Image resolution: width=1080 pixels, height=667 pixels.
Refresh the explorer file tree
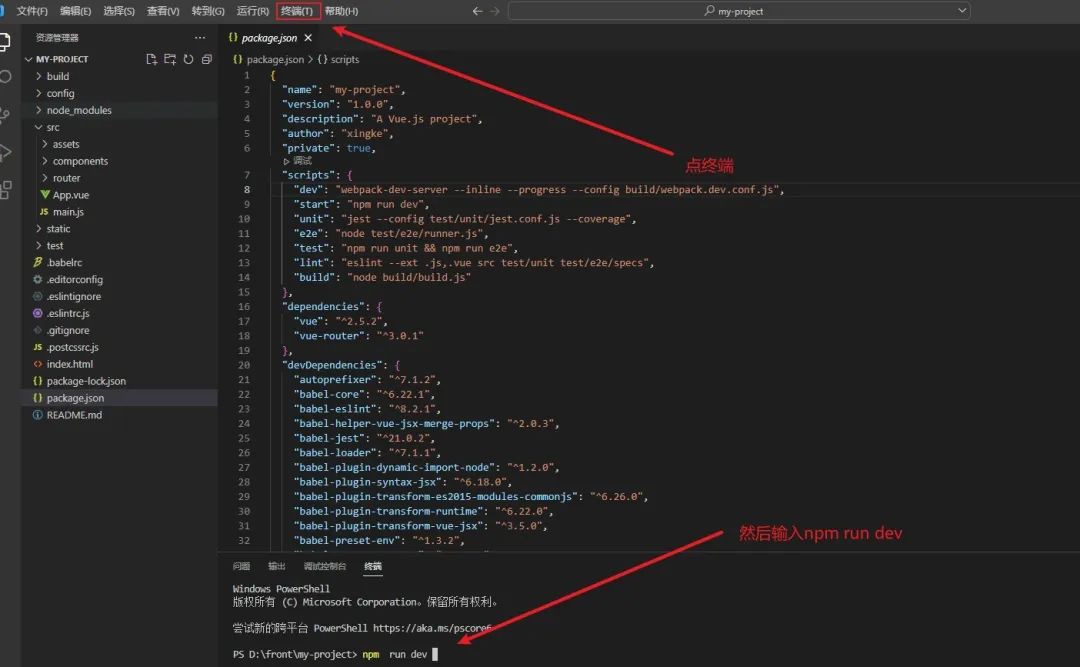188,59
